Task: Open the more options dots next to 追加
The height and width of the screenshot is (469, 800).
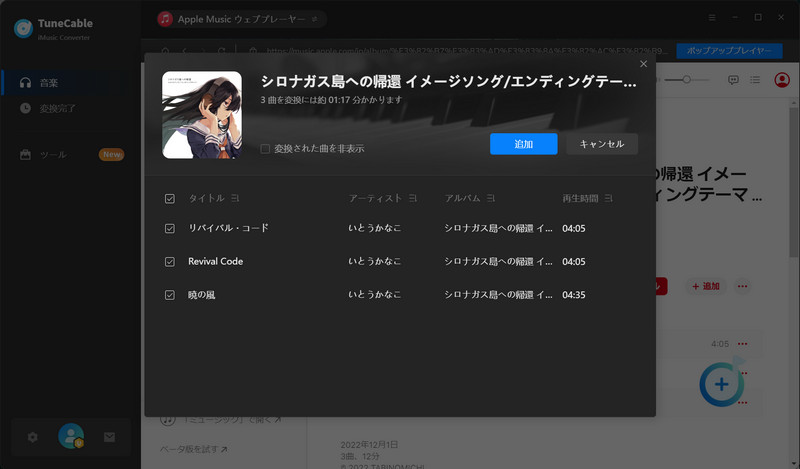Action: 742,286
